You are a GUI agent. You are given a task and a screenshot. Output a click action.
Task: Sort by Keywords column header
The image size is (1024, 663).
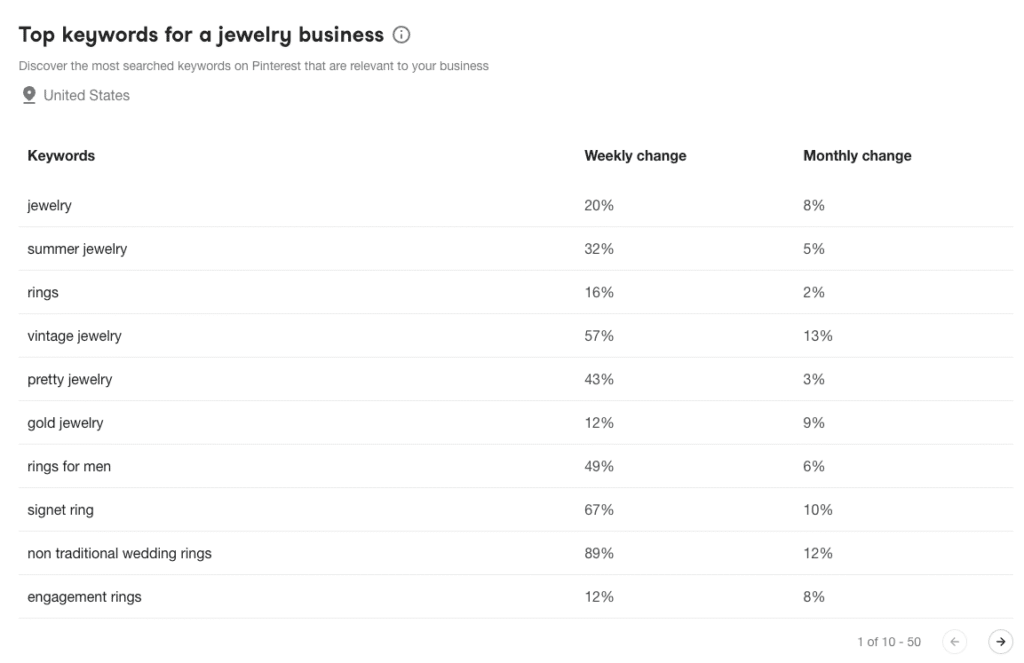(x=61, y=156)
